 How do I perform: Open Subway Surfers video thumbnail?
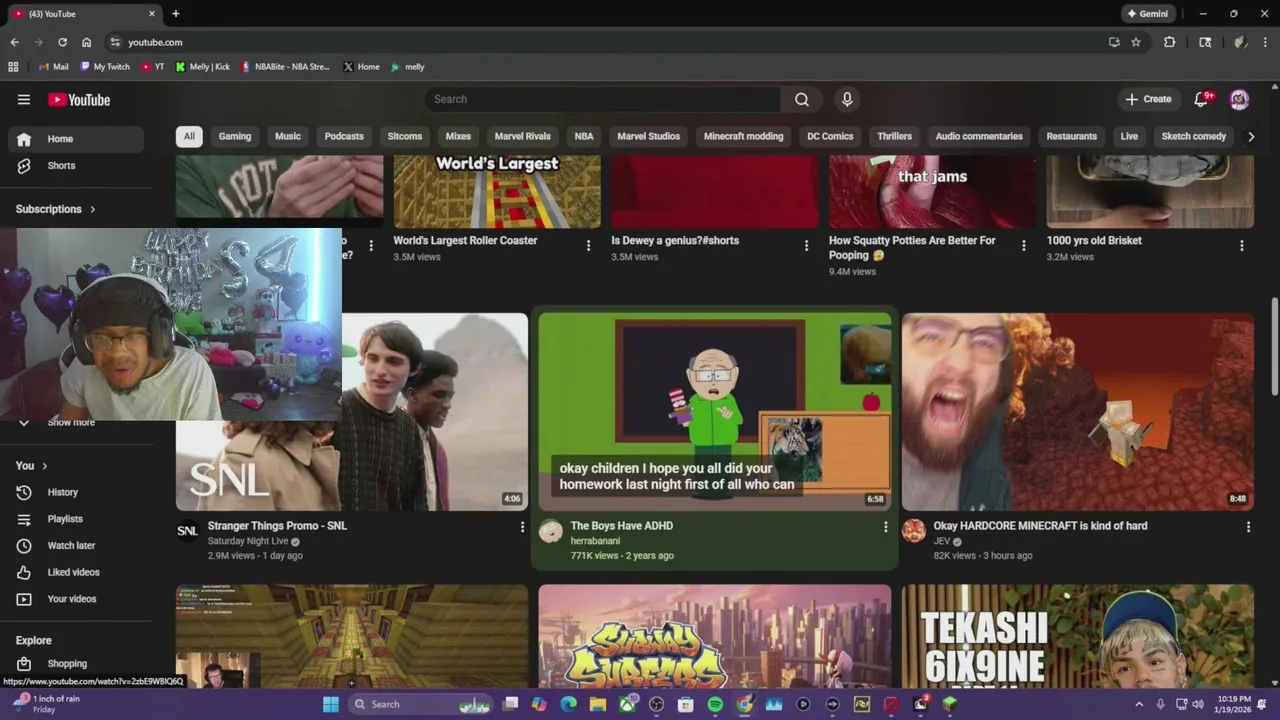click(714, 636)
